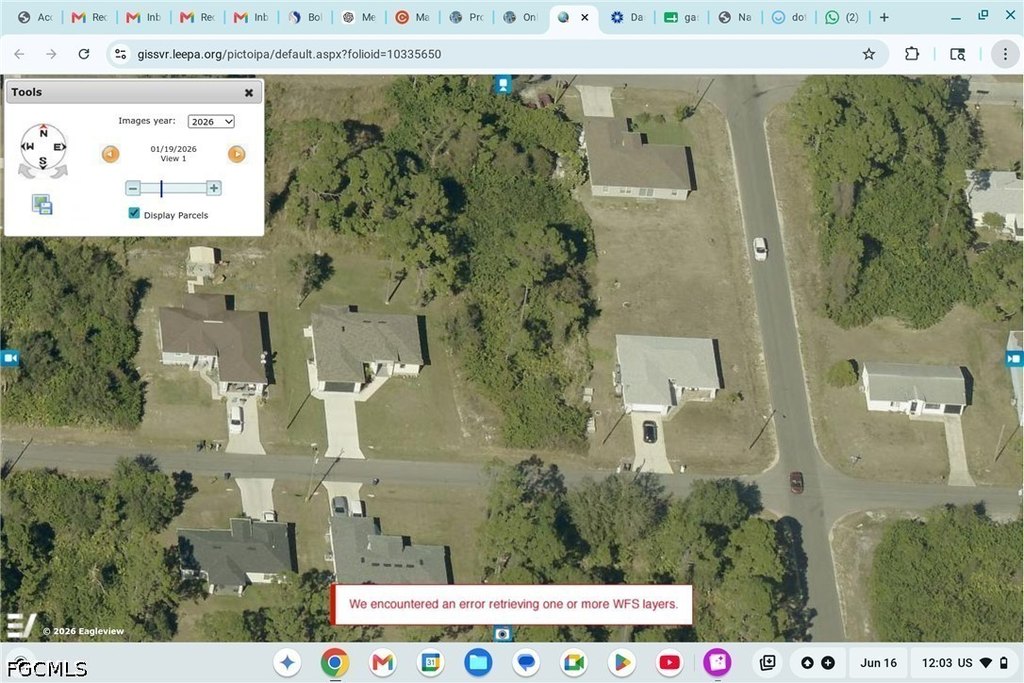Reload the page
The image size is (1024, 683).
pyautogui.click(x=84, y=54)
